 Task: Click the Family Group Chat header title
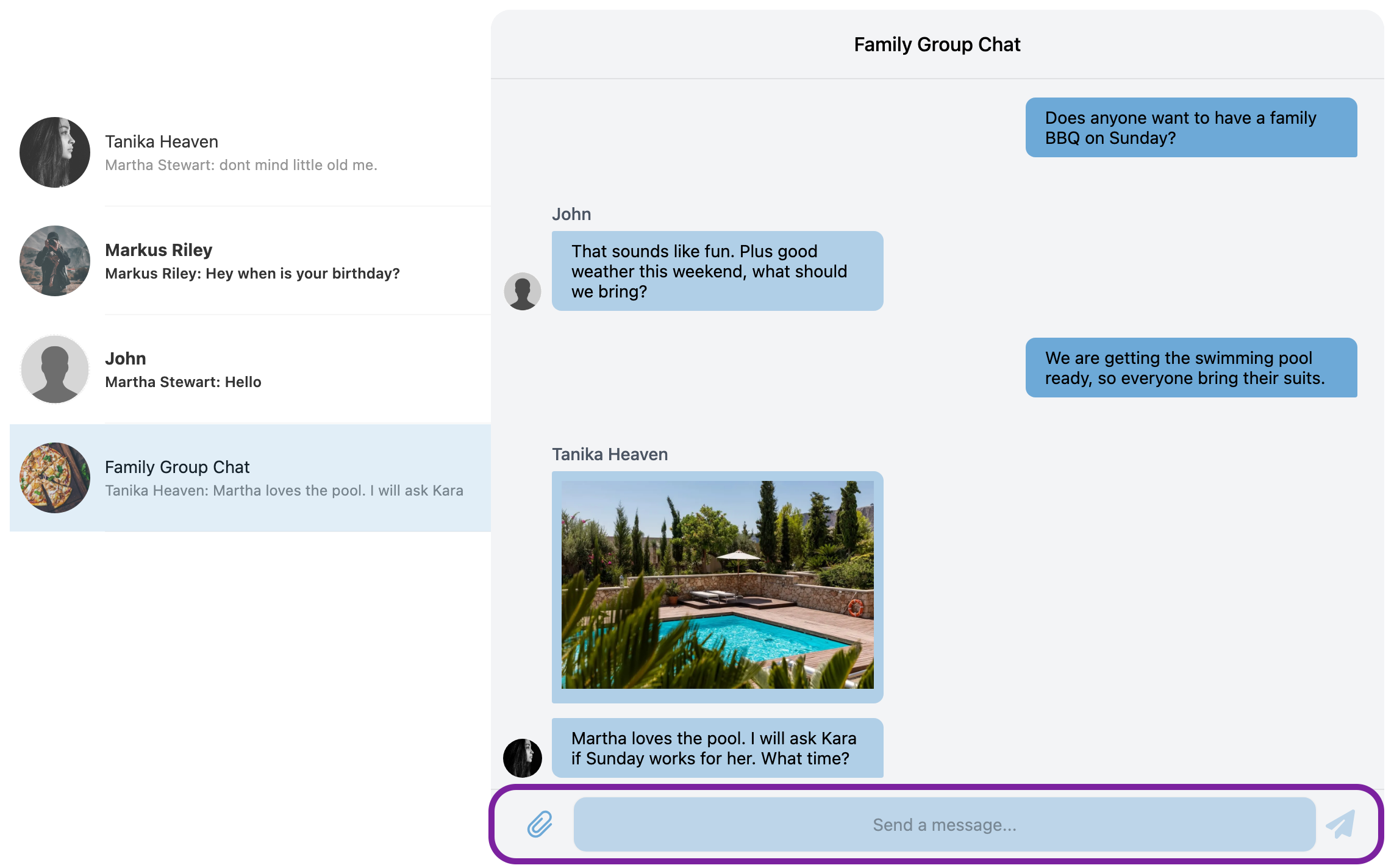coord(937,44)
